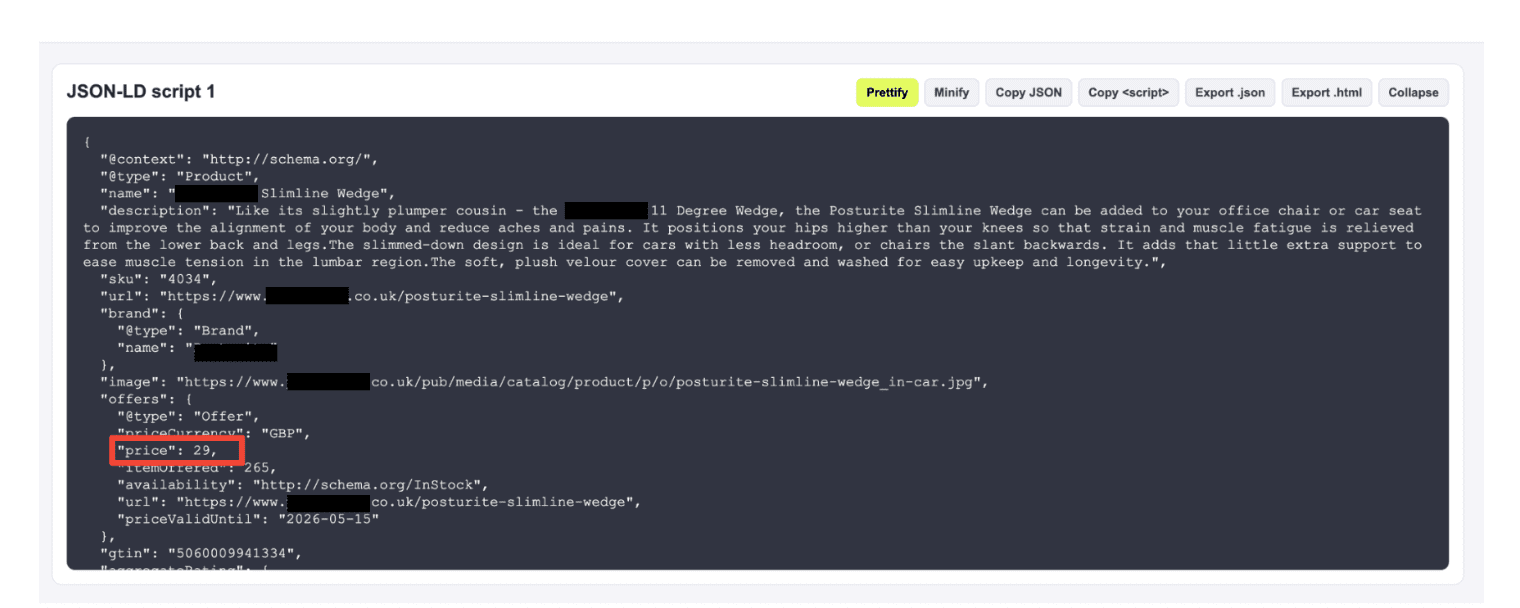Click the 265 item offered value
The width and height of the screenshot is (1520, 608).
click(258, 468)
